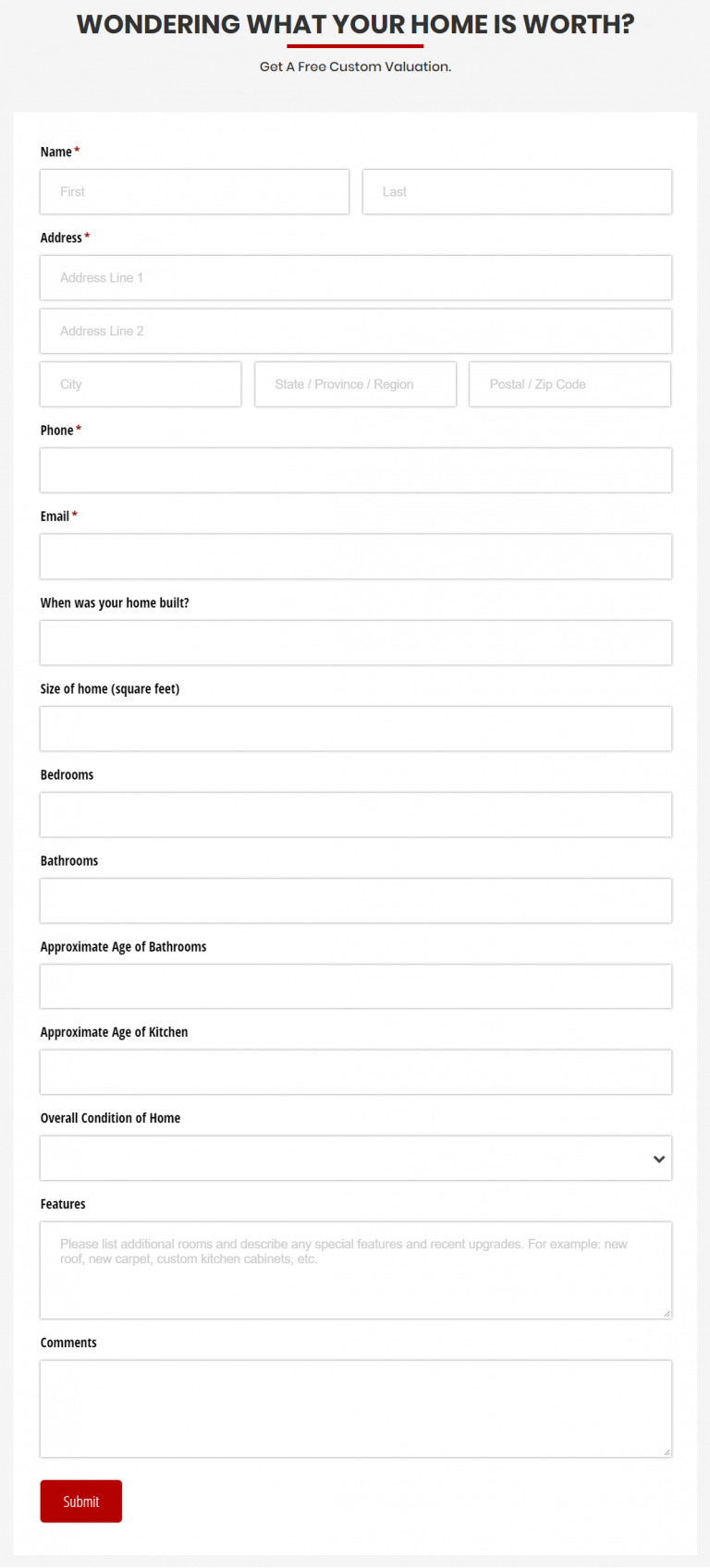Open the Overall Condition of Home dropdown
The height and width of the screenshot is (1568, 710).
355,1158
